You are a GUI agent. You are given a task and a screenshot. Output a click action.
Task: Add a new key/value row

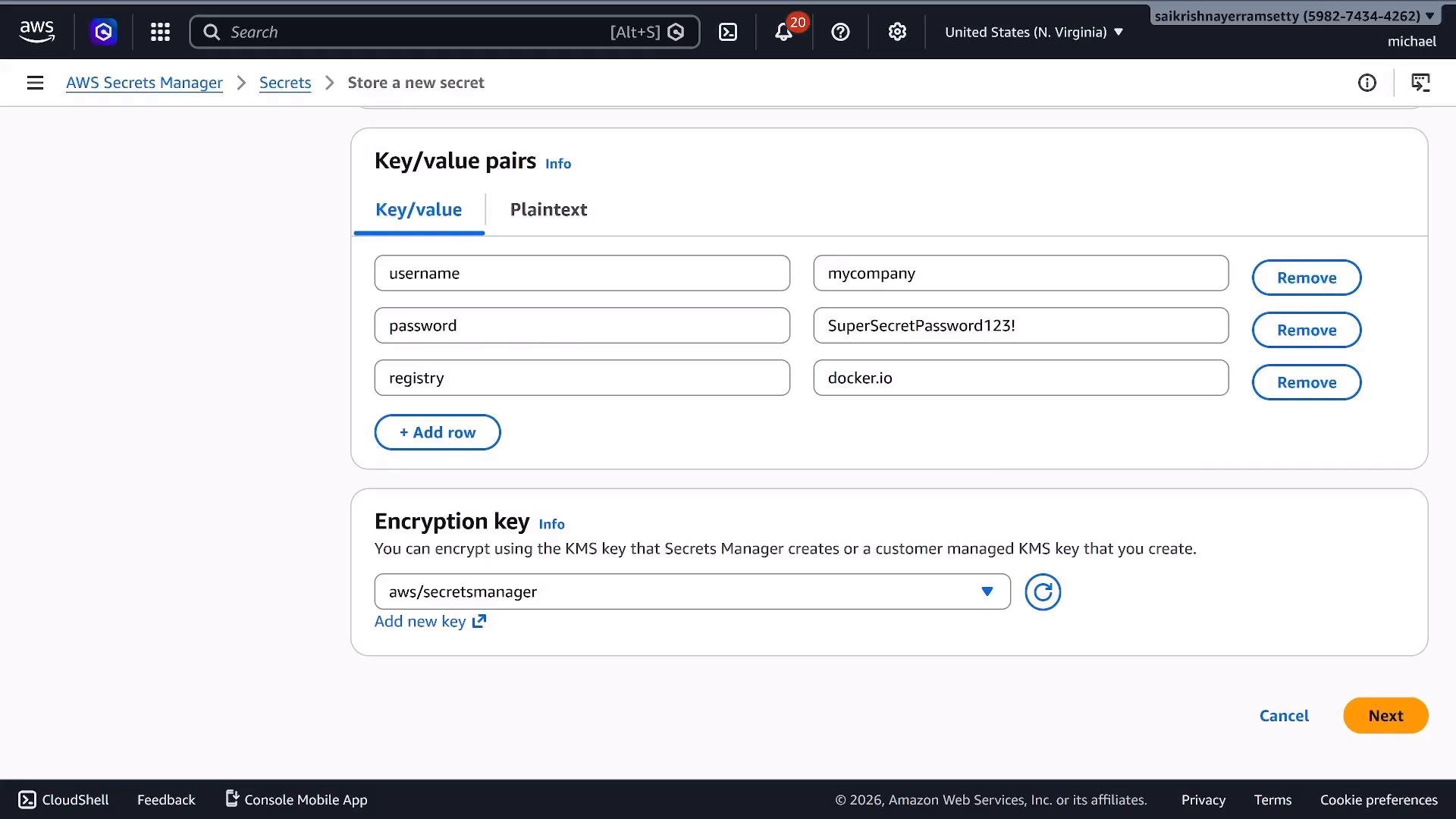pos(438,432)
